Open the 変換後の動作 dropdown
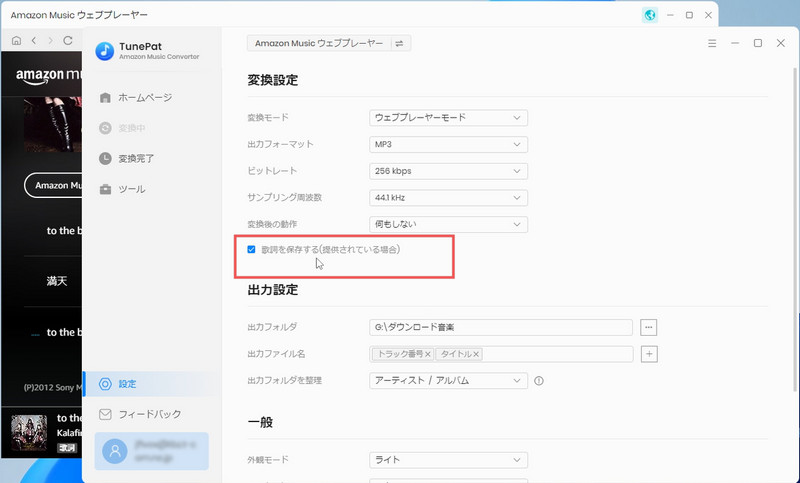 [448, 224]
